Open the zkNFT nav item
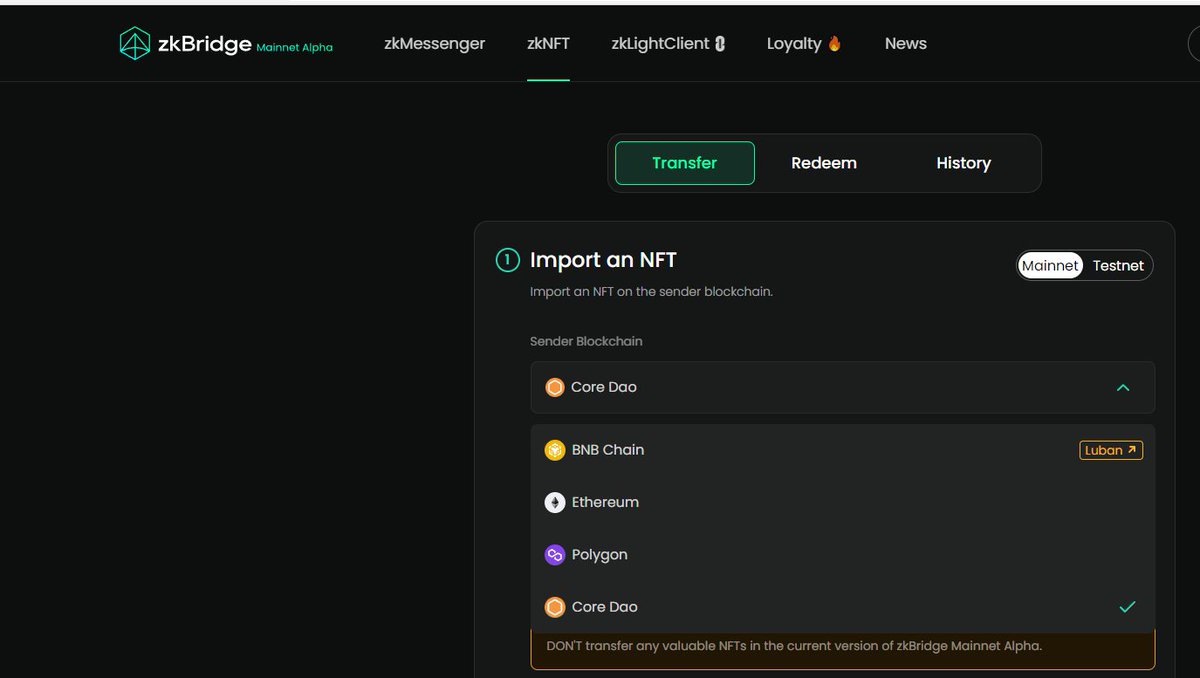Viewport: 1200px width, 678px height. coord(548,43)
